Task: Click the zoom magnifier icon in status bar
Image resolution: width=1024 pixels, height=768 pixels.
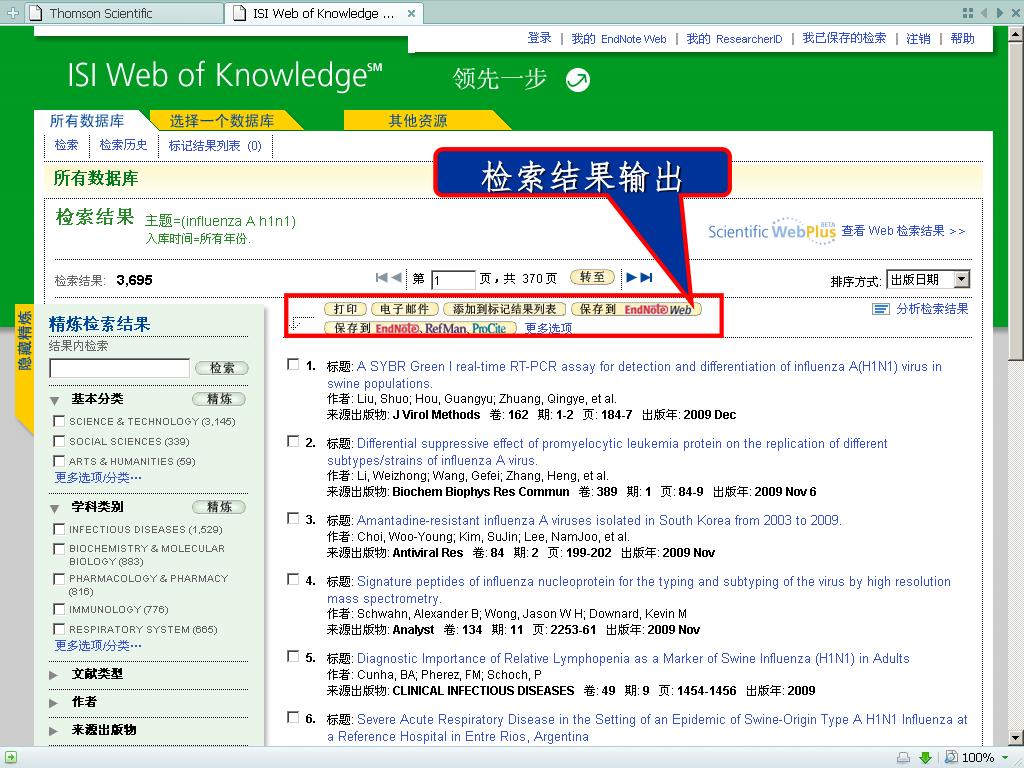Action: tap(952, 757)
